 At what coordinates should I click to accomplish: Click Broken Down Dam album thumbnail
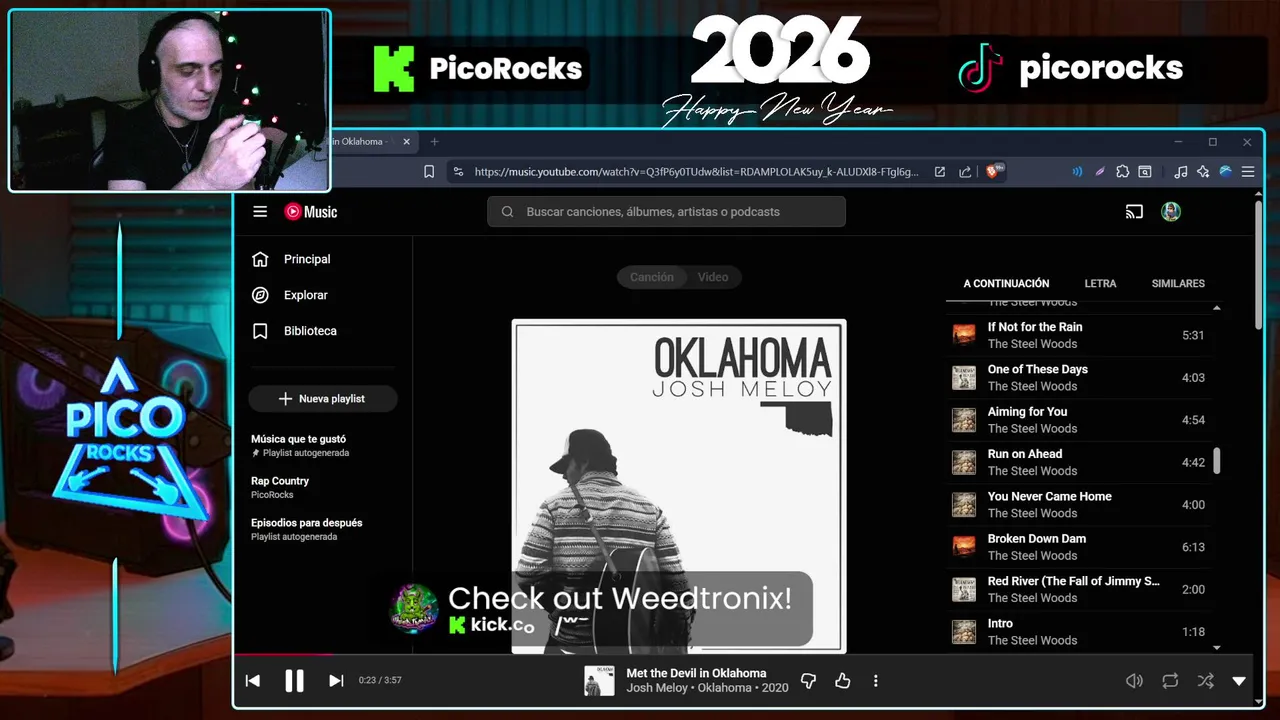(x=964, y=547)
